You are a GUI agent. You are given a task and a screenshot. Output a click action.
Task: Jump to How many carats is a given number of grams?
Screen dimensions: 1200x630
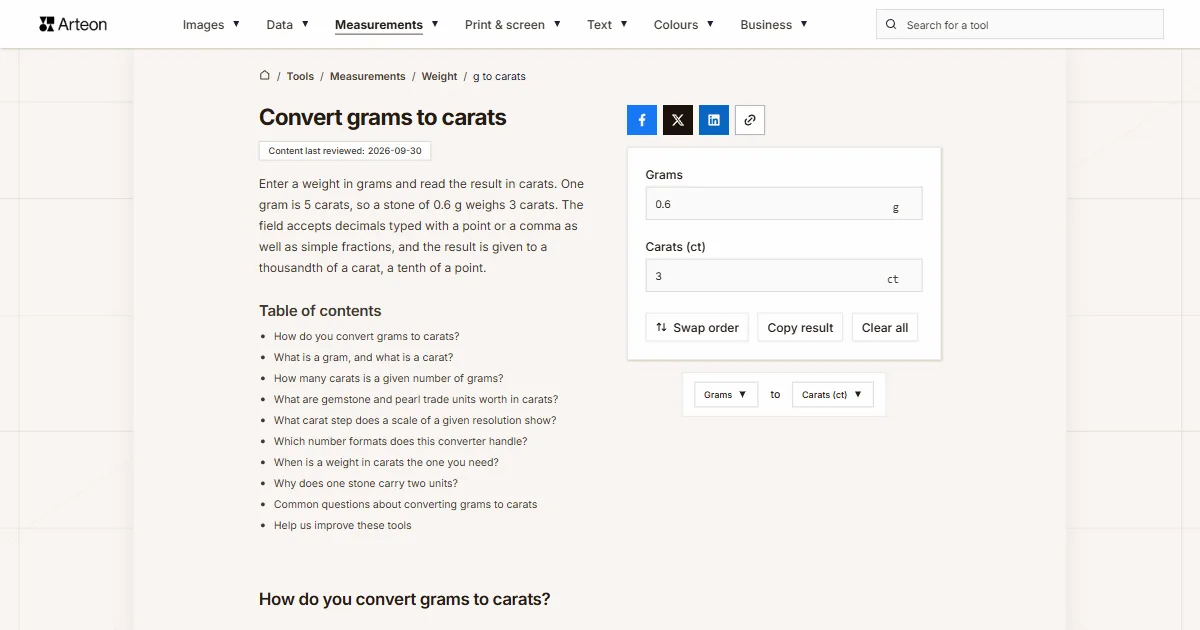coord(389,379)
